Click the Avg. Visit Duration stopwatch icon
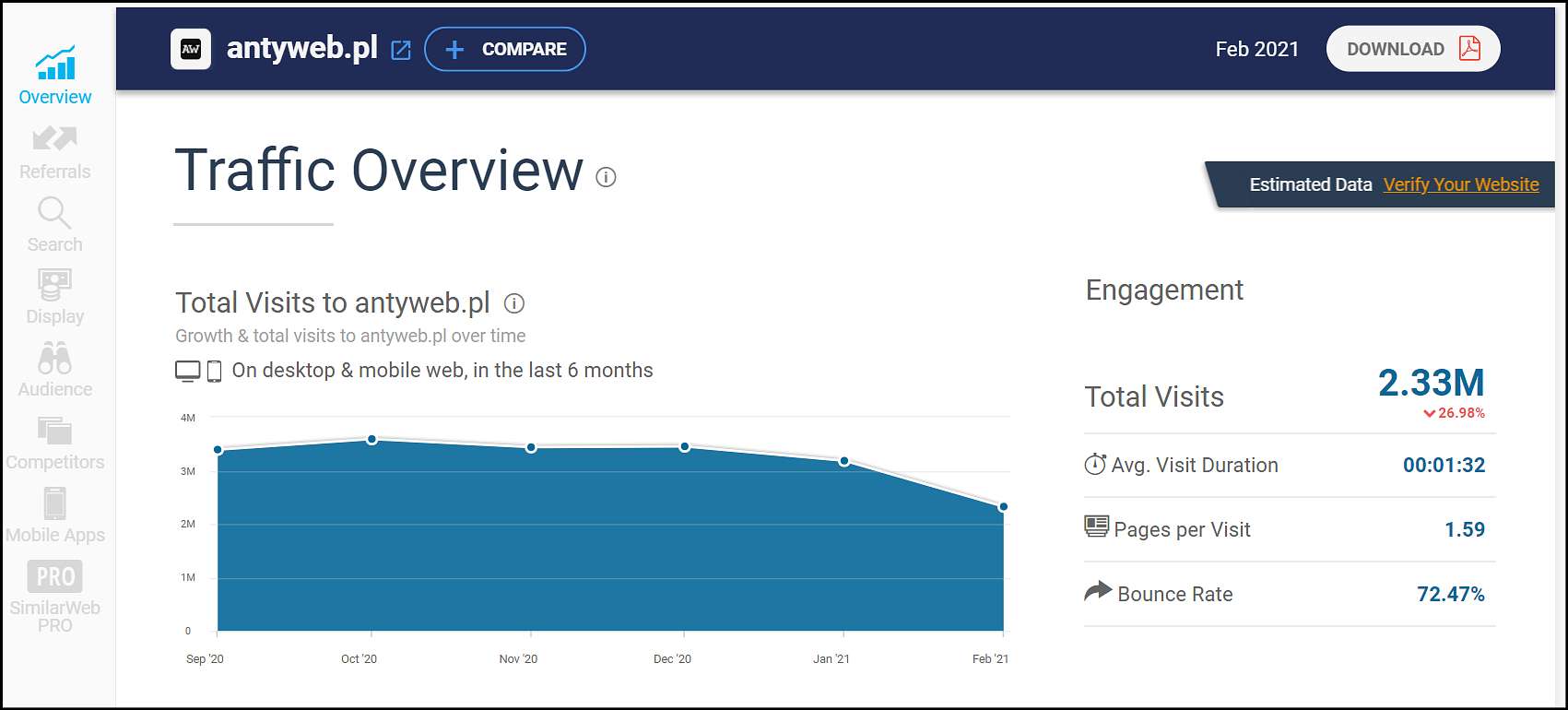Viewport: 1568px width, 710px height. pyautogui.click(x=1095, y=464)
